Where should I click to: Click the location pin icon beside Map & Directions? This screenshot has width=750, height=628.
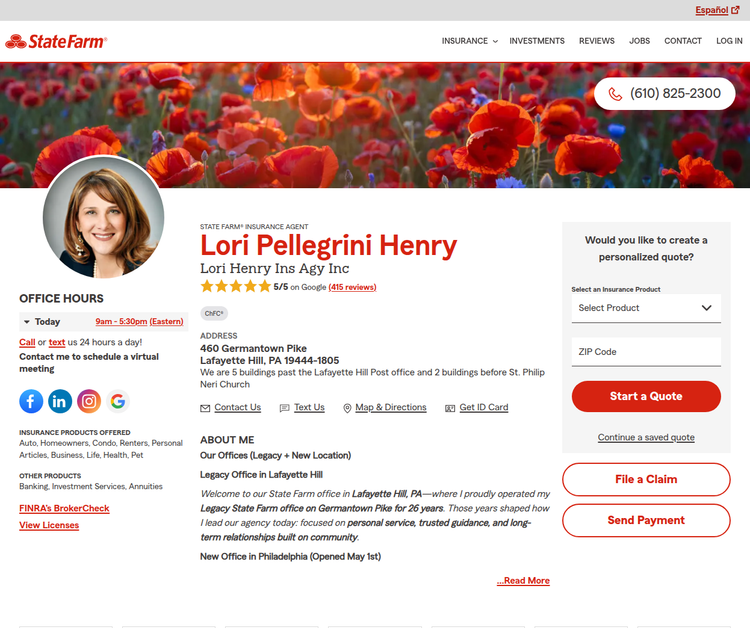[347, 408]
